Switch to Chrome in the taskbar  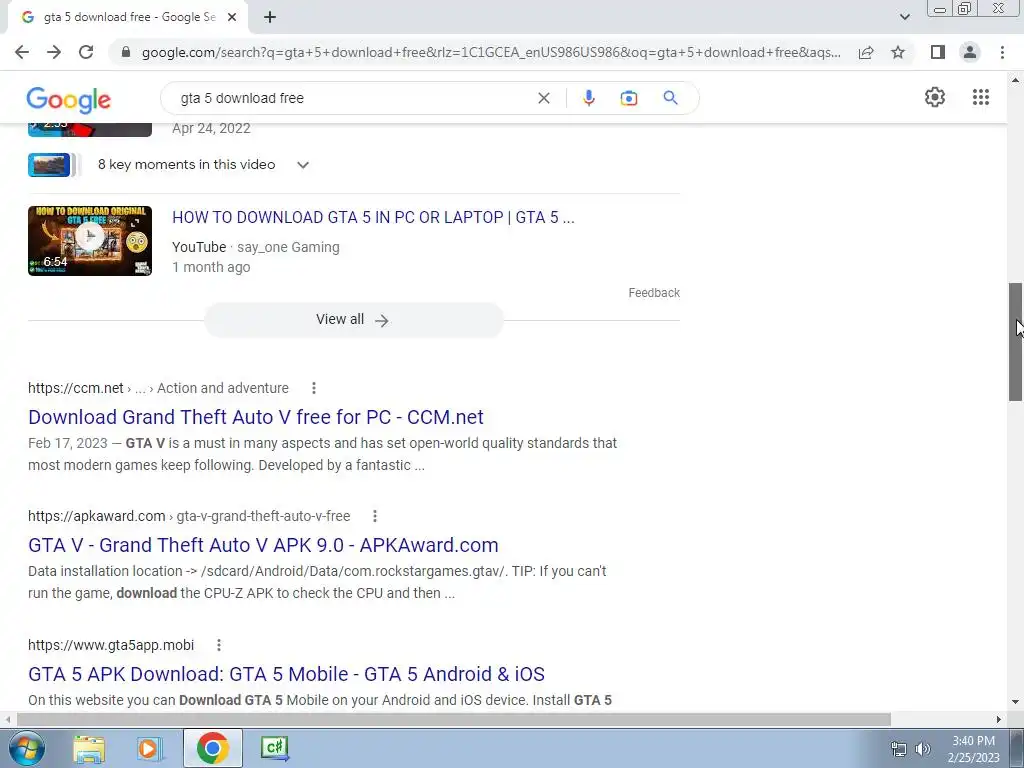(x=212, y=748)
